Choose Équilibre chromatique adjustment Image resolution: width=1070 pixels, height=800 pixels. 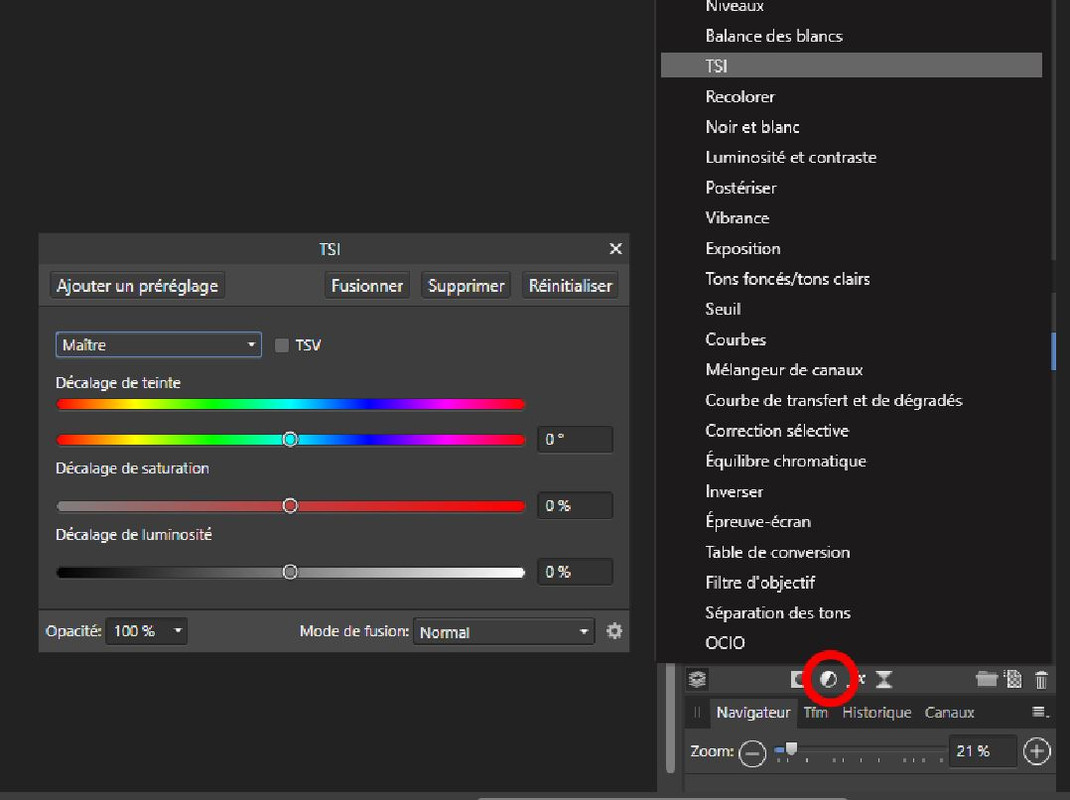(851, 461)
